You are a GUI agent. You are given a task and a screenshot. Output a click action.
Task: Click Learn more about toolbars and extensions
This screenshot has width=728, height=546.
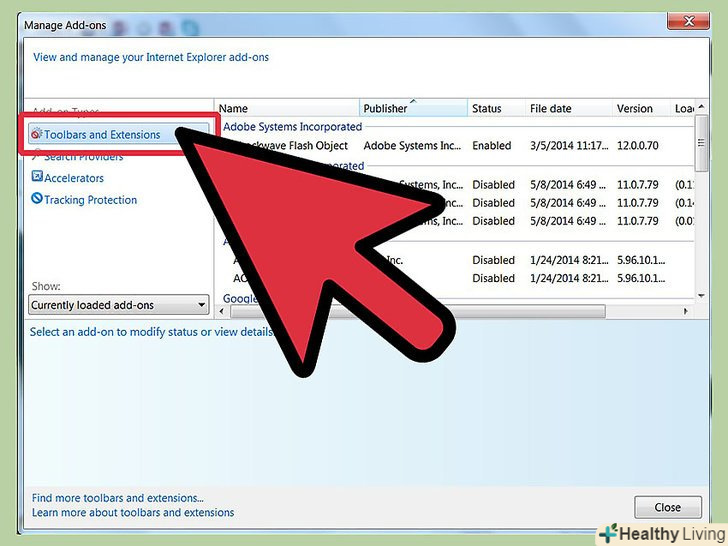(x=133, y=513)
